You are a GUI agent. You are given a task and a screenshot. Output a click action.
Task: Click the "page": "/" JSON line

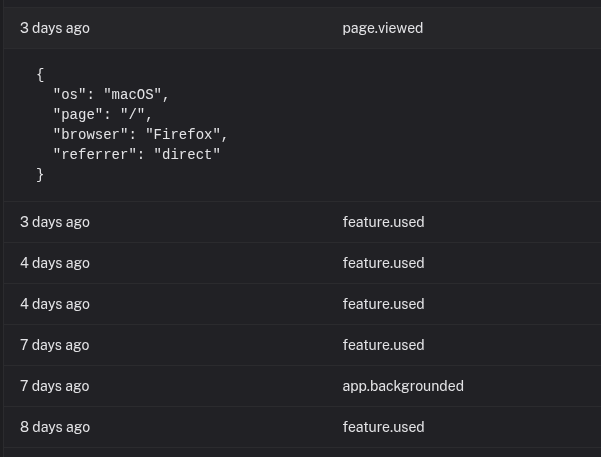(x=102, y=114)
